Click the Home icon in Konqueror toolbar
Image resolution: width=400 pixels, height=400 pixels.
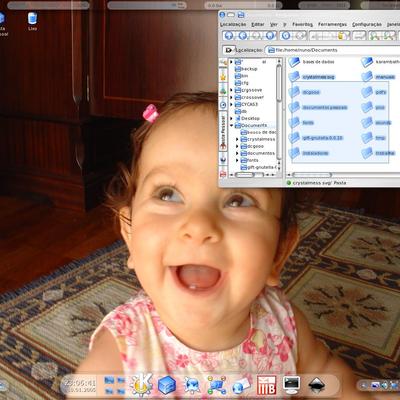(x=271, y=35)
